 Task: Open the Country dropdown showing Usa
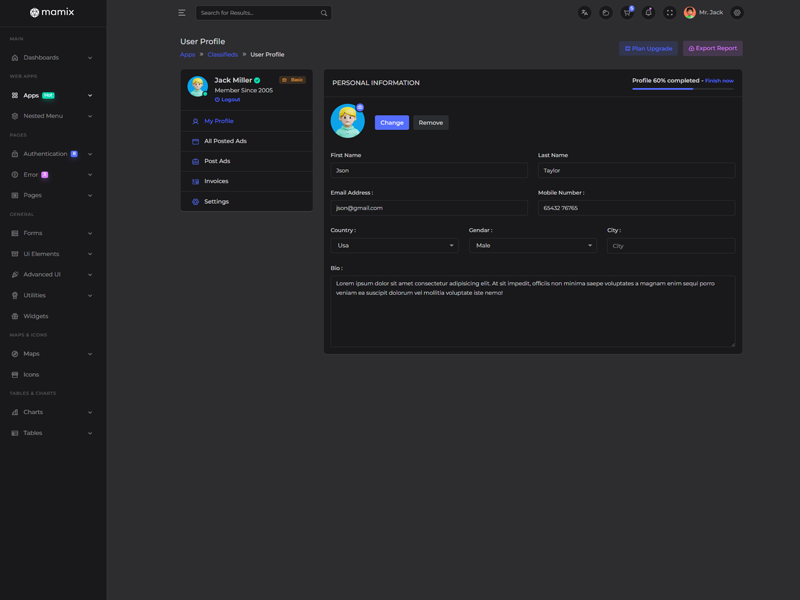tap(394, 245)
